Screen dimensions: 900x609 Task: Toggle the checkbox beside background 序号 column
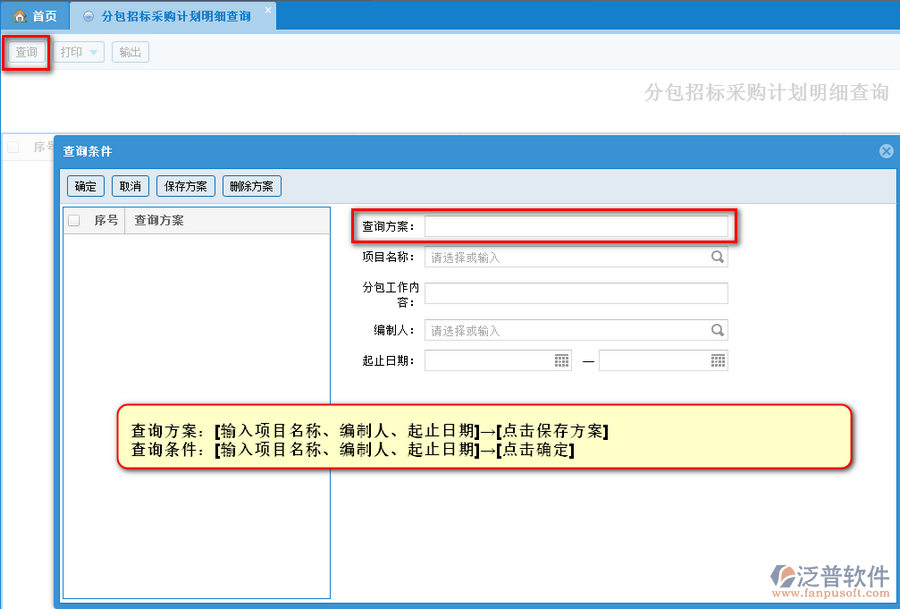(x=13, y=147)
